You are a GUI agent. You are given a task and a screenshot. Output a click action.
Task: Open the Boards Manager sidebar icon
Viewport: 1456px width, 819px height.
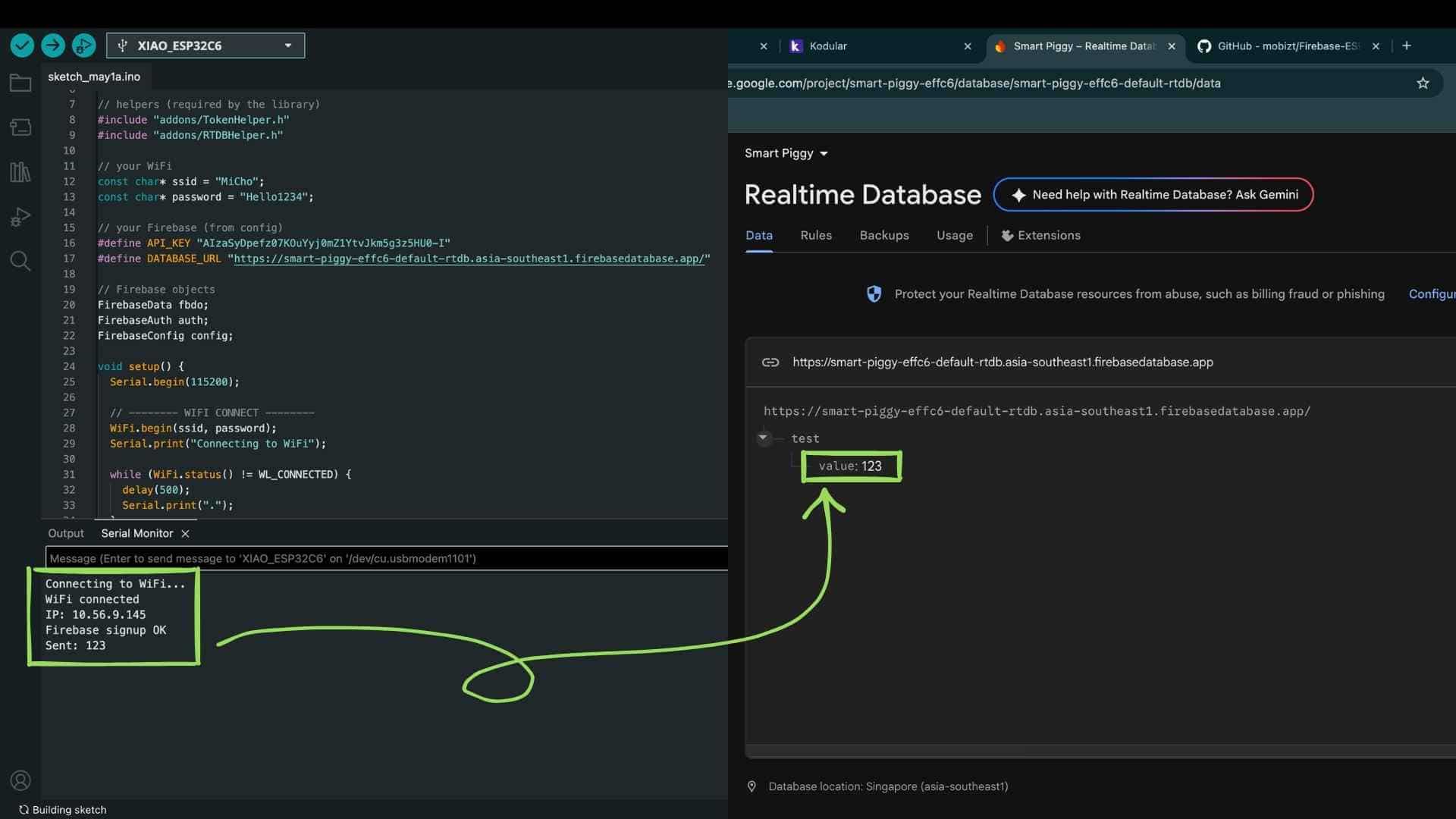coord(20,127)
